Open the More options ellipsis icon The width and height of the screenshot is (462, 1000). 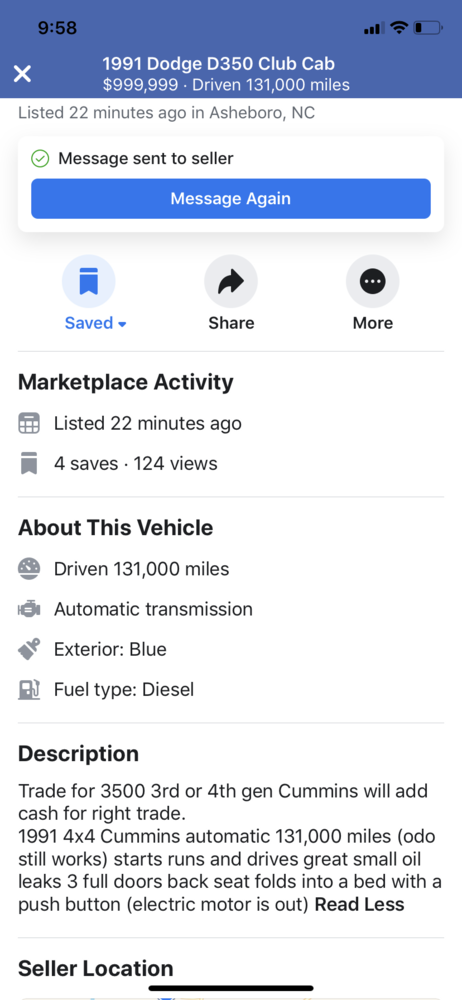click(373, 281)
